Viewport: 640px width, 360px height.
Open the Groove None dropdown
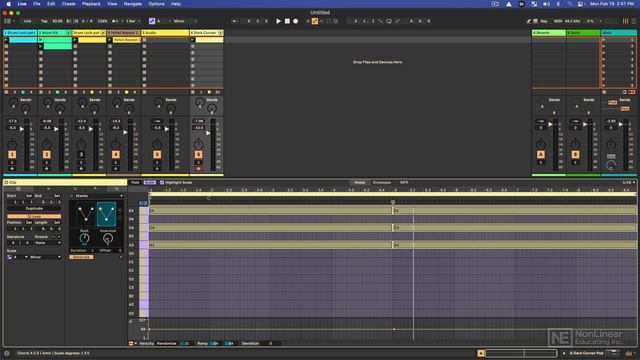pyautogui.click(x=48, y=243)
